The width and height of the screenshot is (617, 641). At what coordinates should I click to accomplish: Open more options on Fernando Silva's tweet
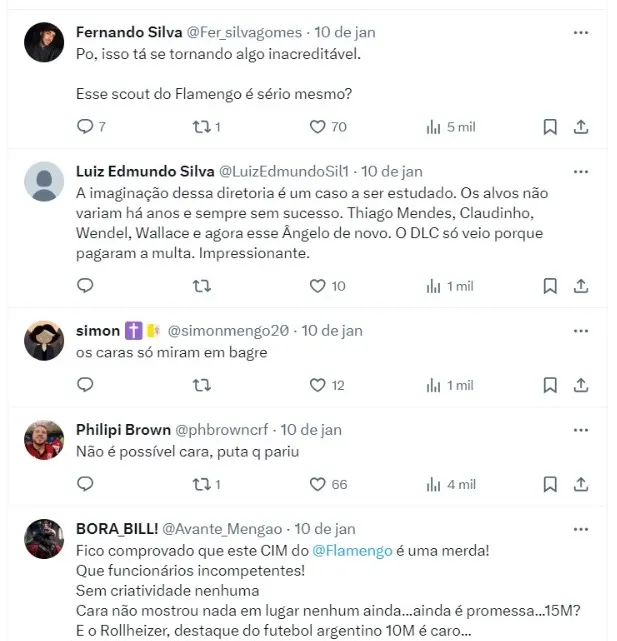[x=581, y=32]
